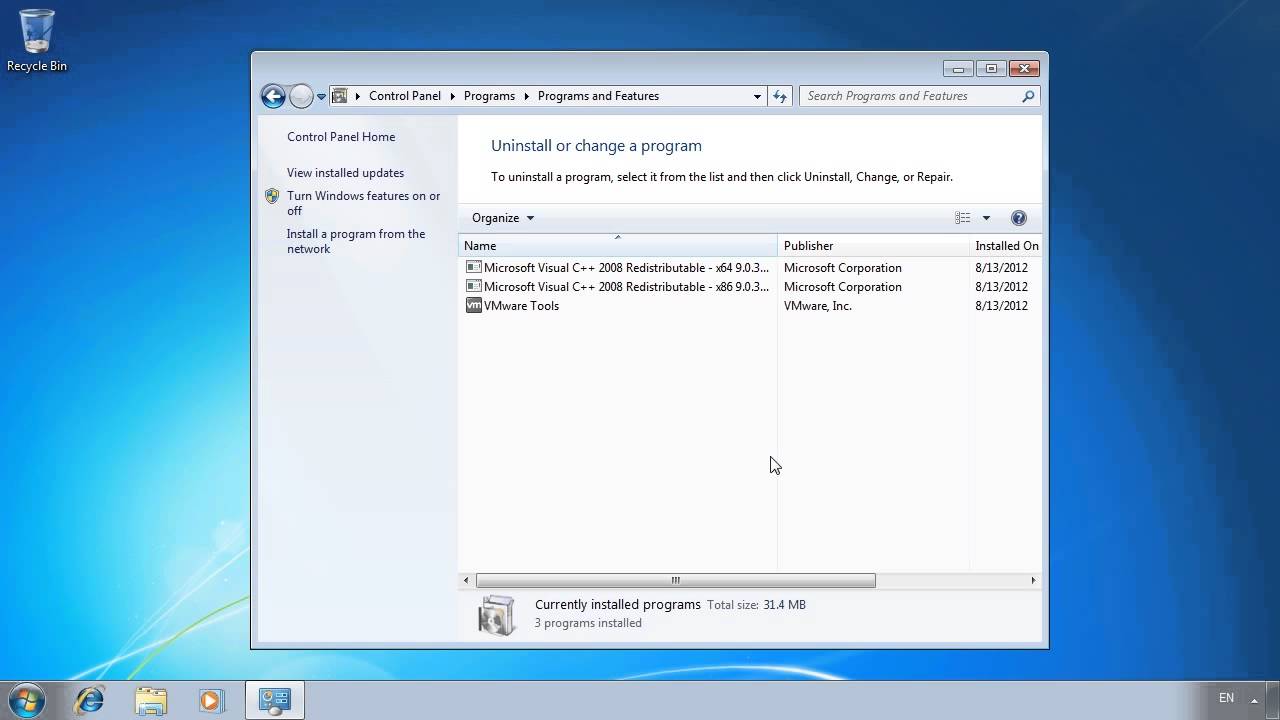Image resolution: width=1280 pixels, height=720 pixels.
Task: Click the Help question mark icon
Action: coord(1019,218)
